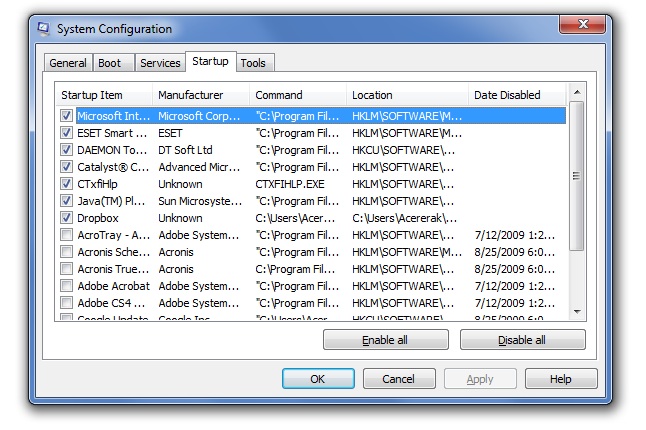Confirm with the OK button
Viewport: 646px width, 430px height.
coord(318,379)
